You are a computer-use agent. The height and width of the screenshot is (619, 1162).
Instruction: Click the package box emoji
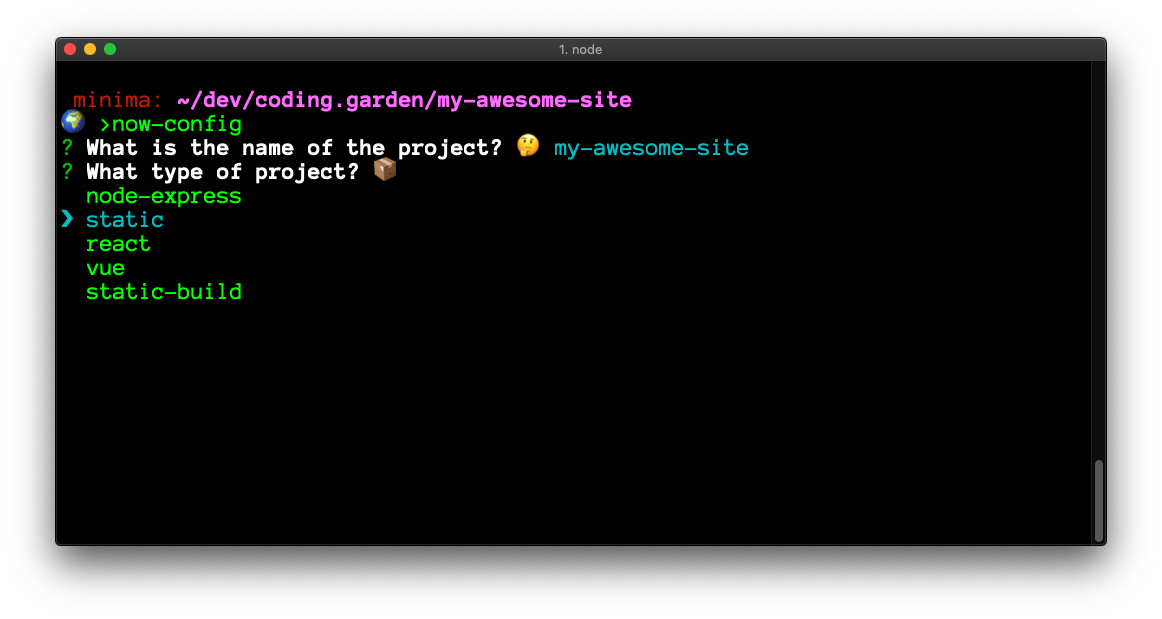[385, 170]
